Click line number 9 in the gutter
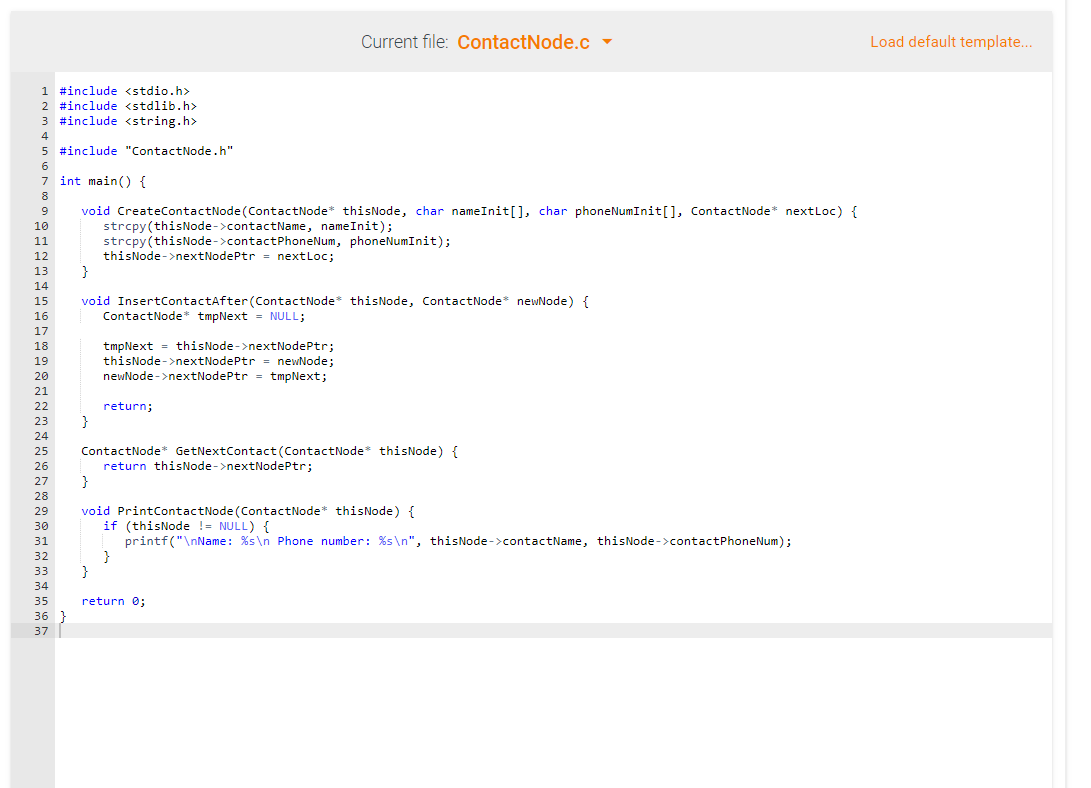This screenshot has height=788, width=1091. (x=41, y=211)
